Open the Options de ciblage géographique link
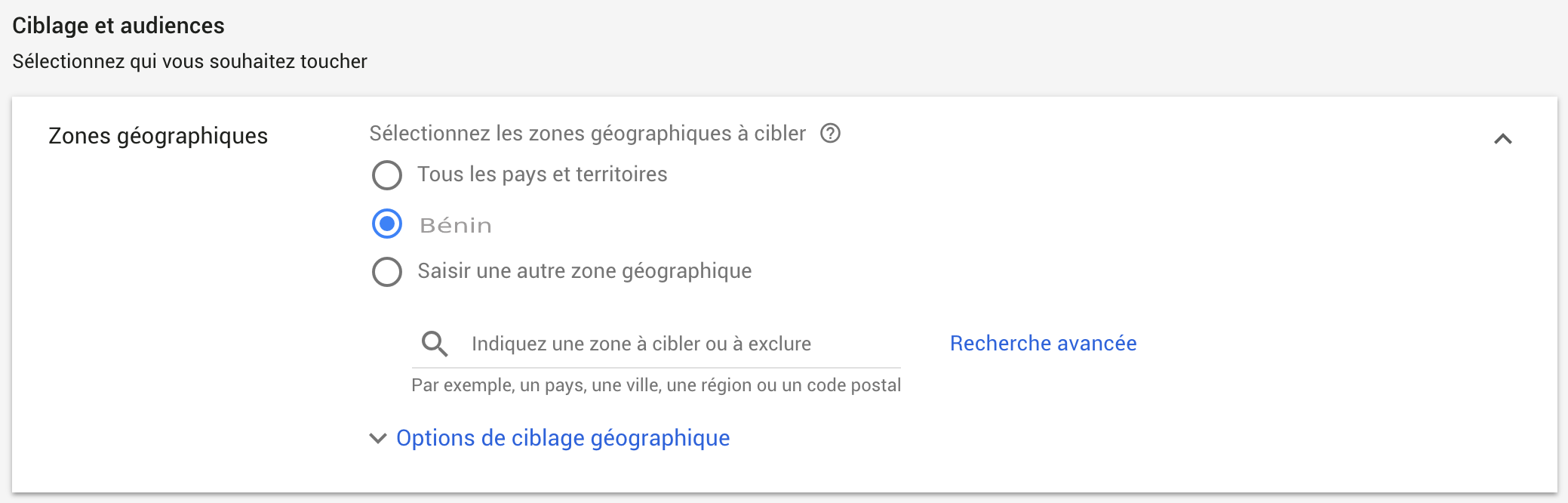This screenshot has height=503, width=1568. [563, 438]
